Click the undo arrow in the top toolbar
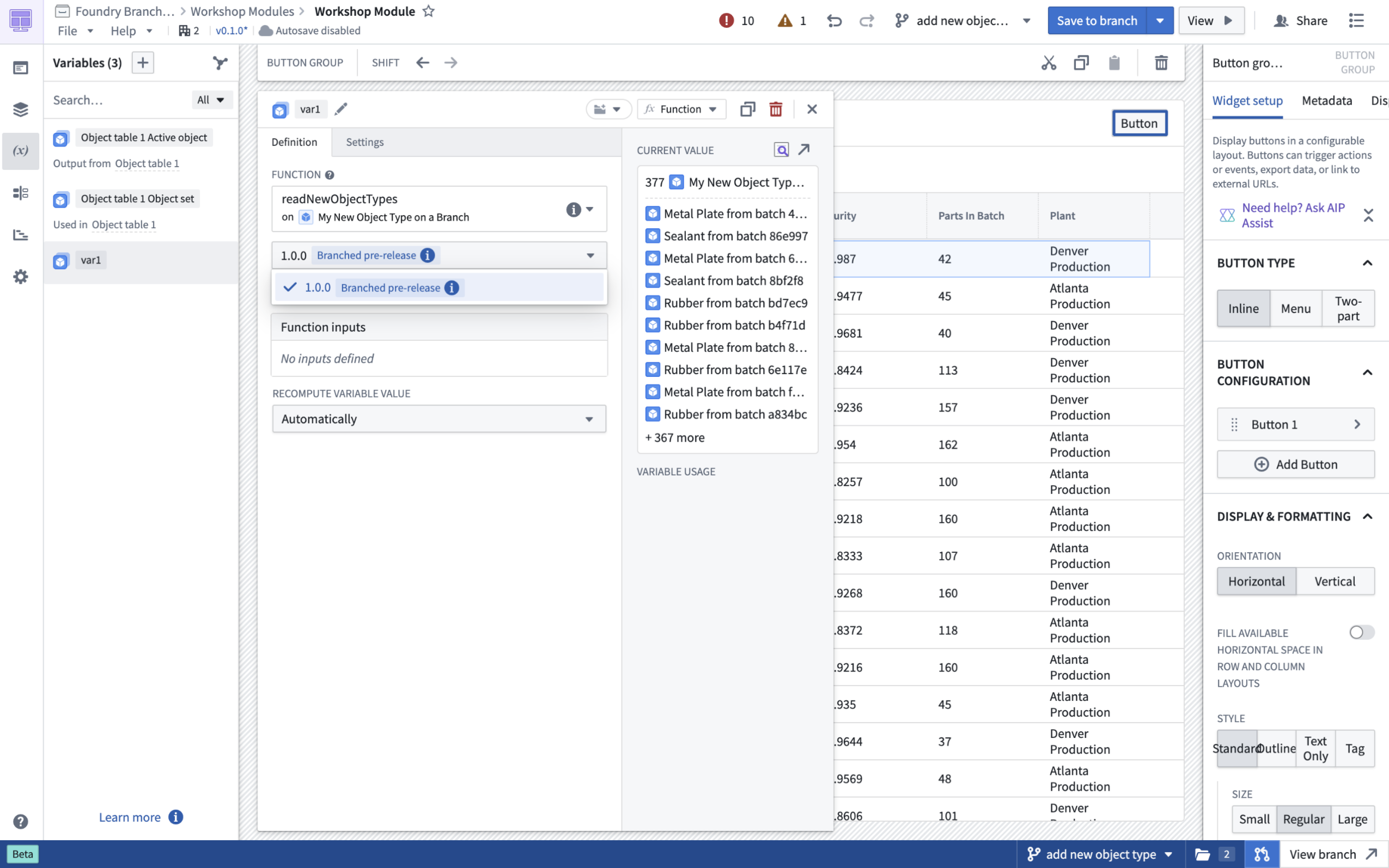This screenshot has width=1389, height=868. 834,21
